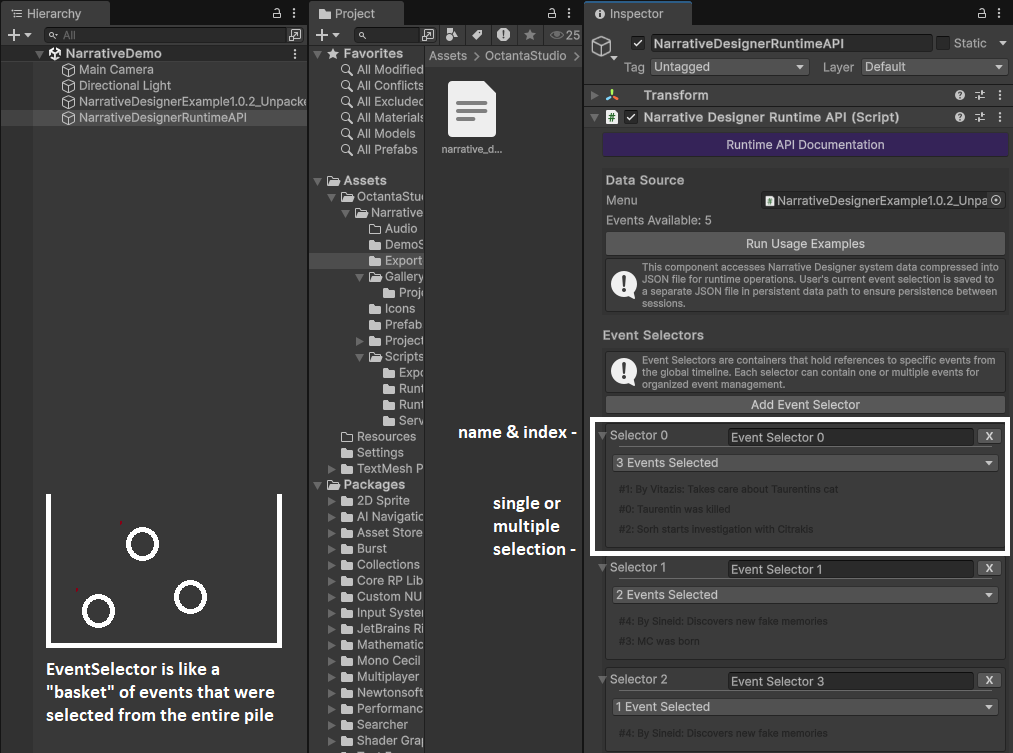
Task: Click the Add Event Selector button
Action: [805, 405]
